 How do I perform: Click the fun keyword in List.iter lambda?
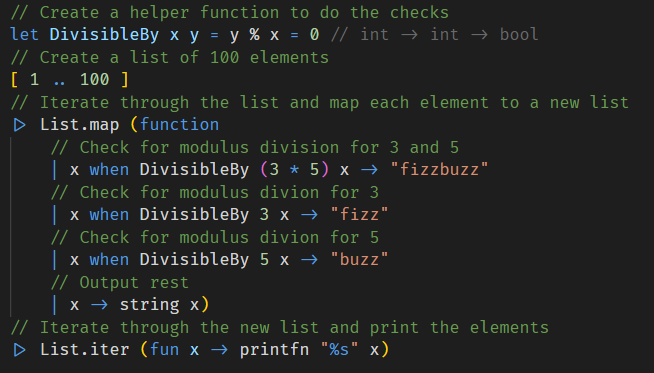tap(164, 350)
